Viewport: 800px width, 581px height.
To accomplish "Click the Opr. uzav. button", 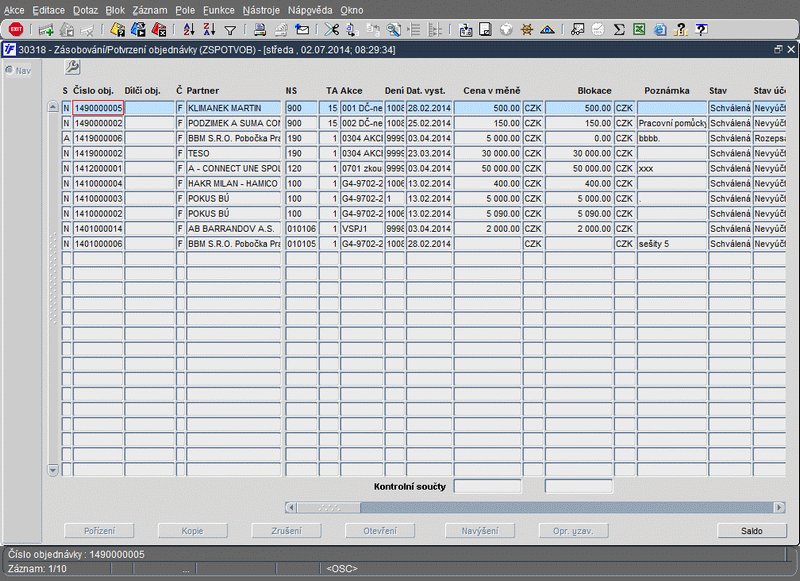I will point(573,531).
